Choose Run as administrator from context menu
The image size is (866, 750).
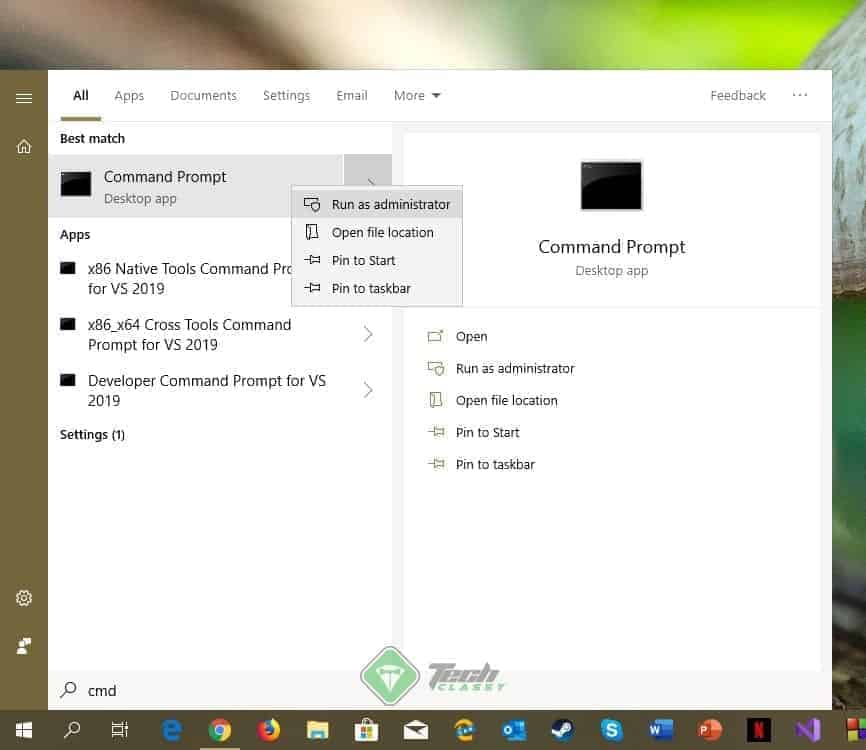(390, 204)
